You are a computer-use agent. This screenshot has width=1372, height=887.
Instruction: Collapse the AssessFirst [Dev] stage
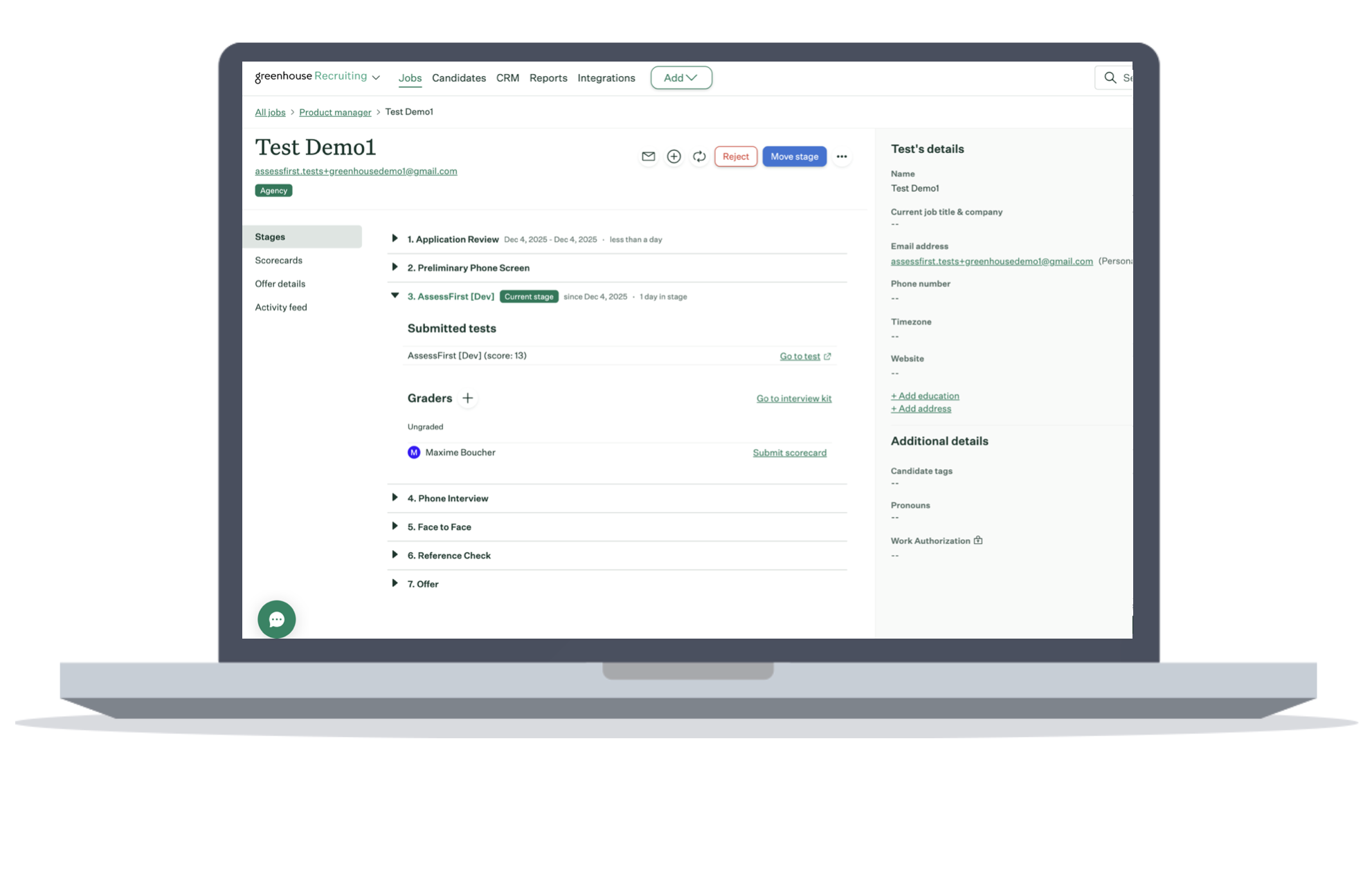click(395, 295)
